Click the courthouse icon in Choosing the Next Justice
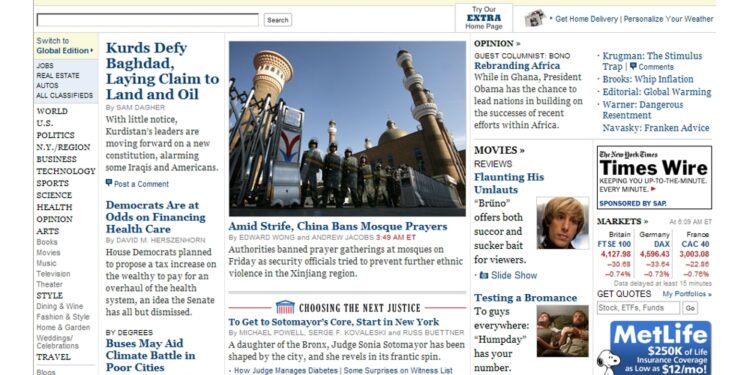This screenshot has width=750, height=375. 285,307
